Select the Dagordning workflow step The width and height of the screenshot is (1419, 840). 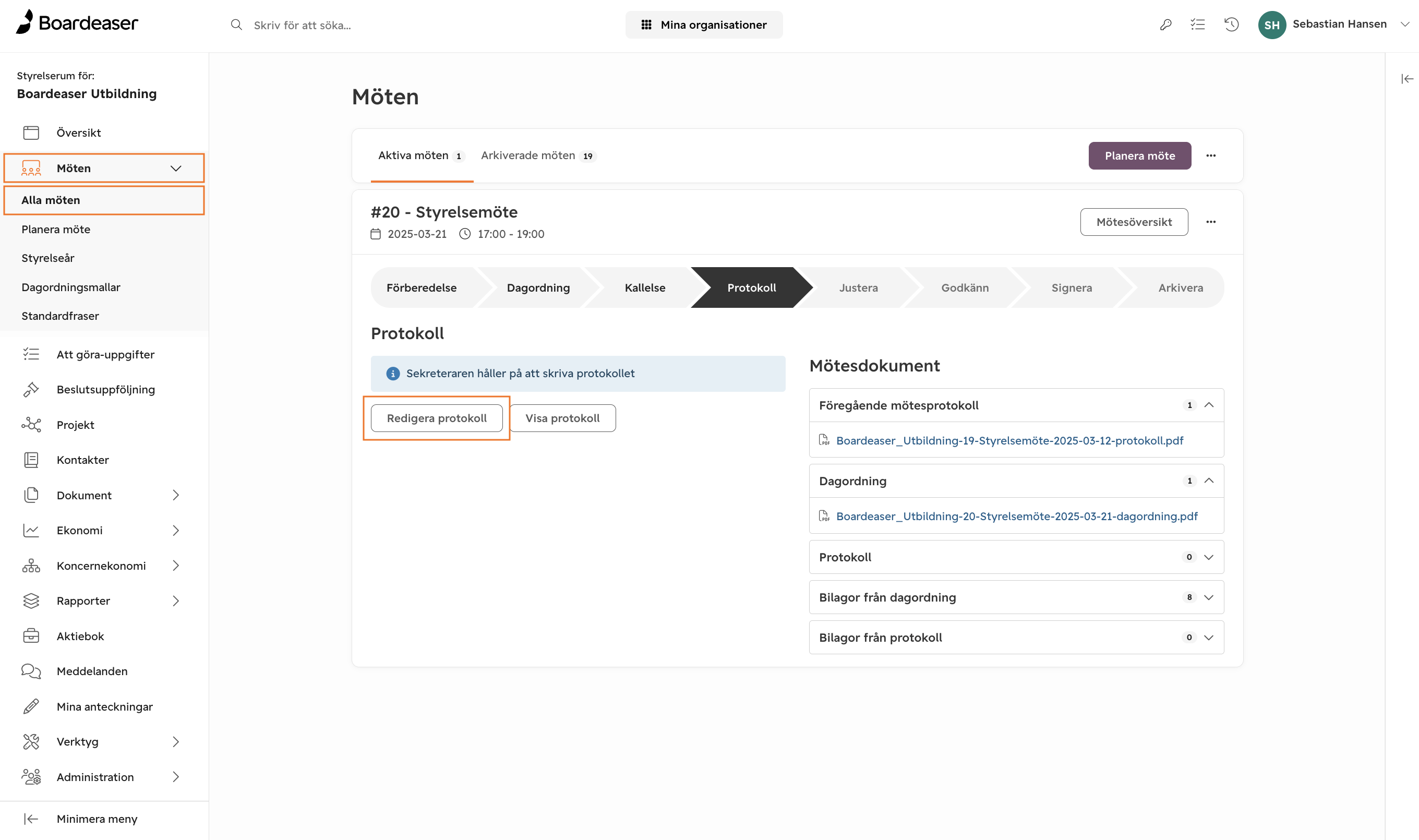538,287
